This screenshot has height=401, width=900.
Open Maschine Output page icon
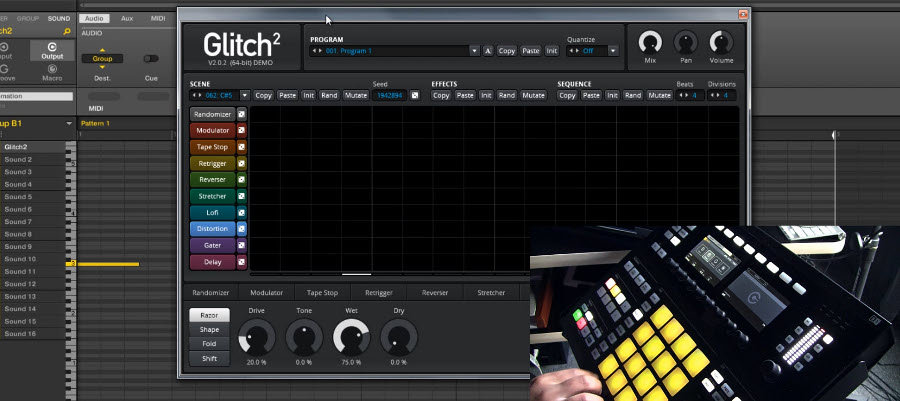coord(52,50)
